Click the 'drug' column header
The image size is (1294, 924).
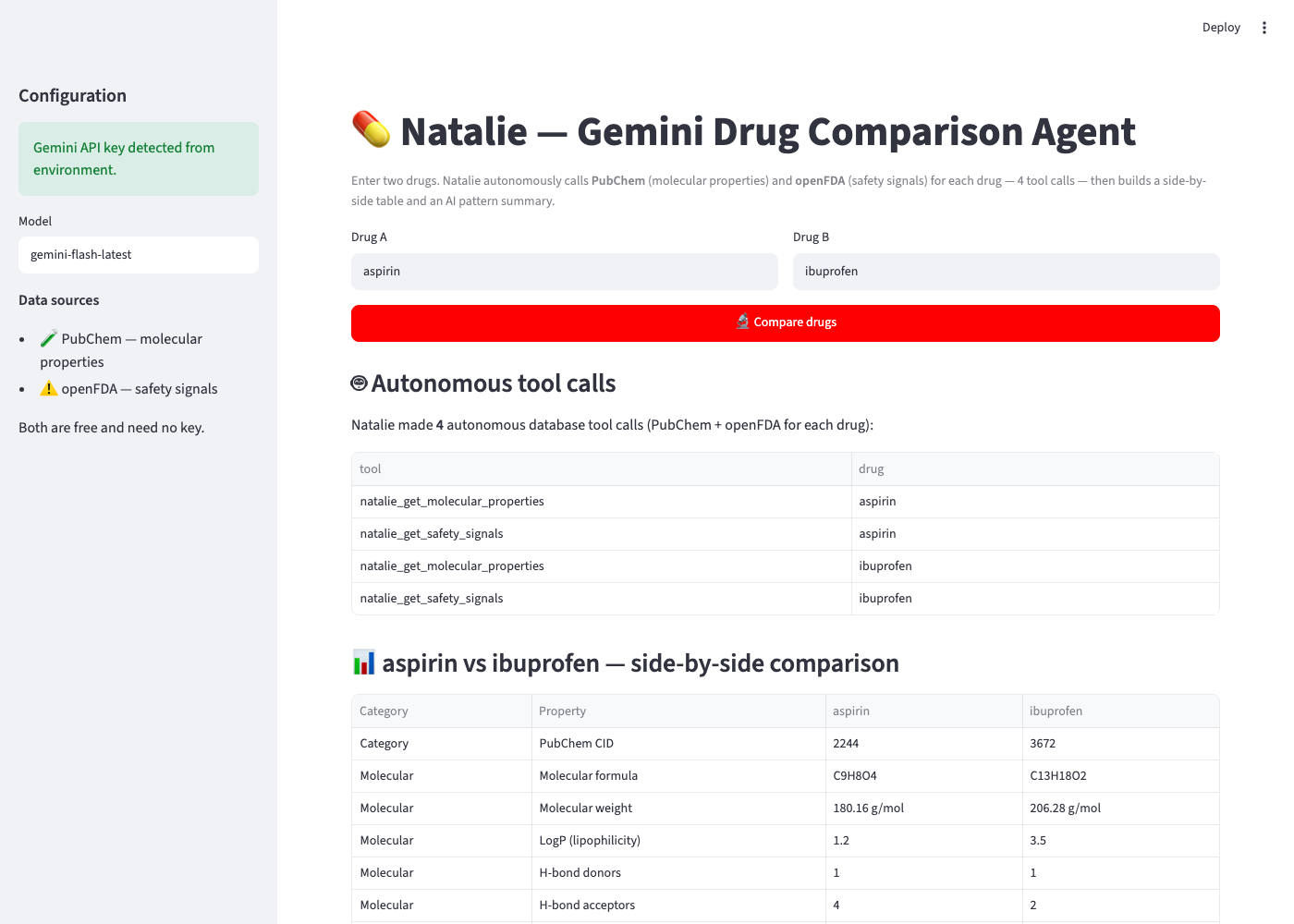pyautogui.click(x=1035, y=469)
